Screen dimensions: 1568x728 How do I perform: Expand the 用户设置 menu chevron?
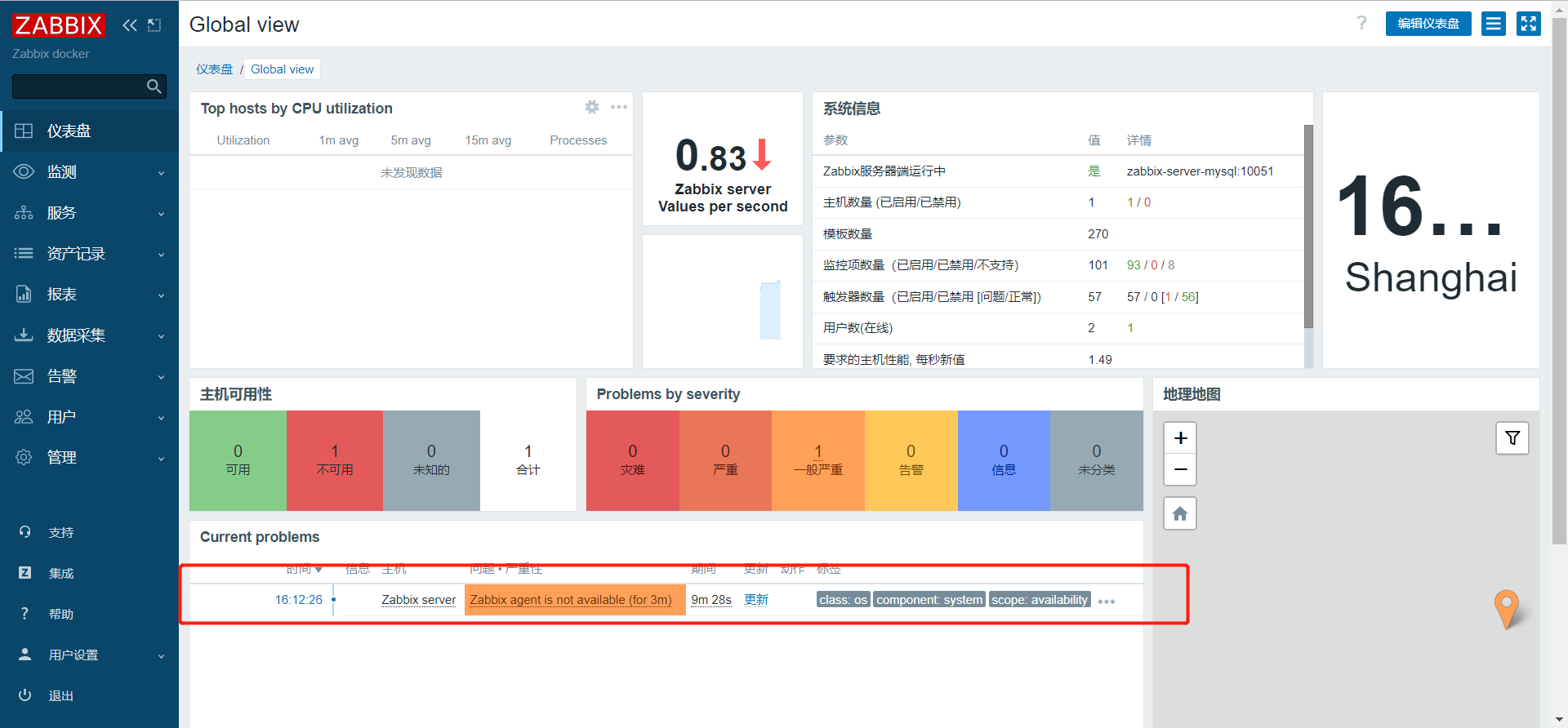point(161,656)
